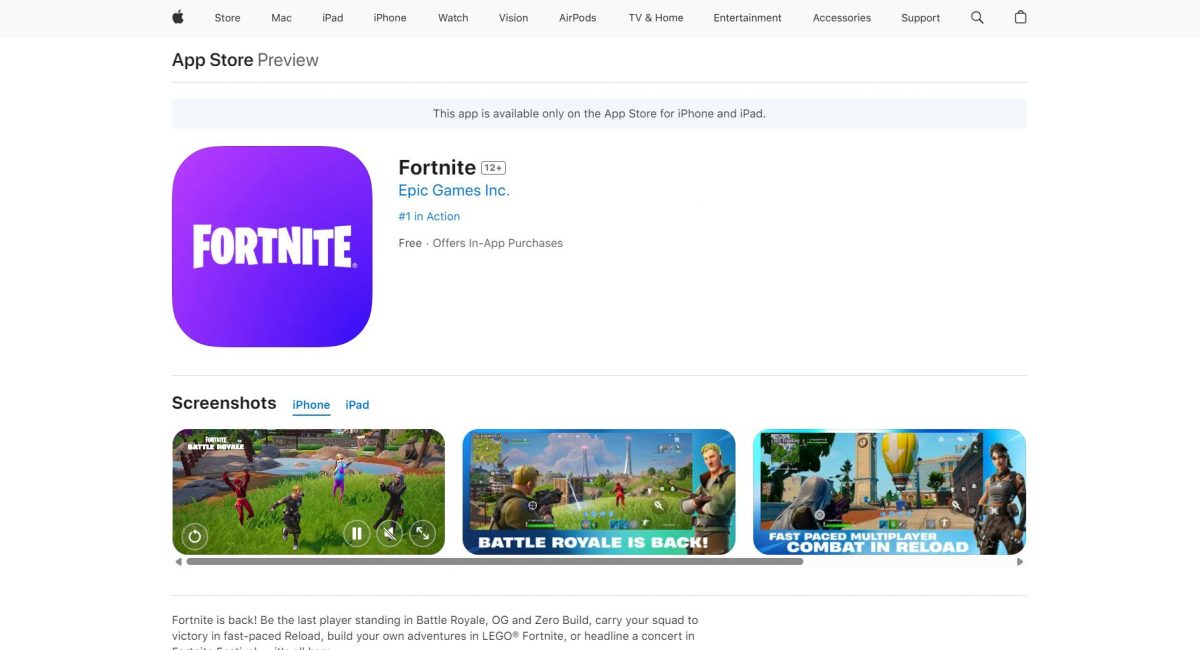Open the shopping bag icon
1200x650 pixels.
click(x=1020, y=17)
